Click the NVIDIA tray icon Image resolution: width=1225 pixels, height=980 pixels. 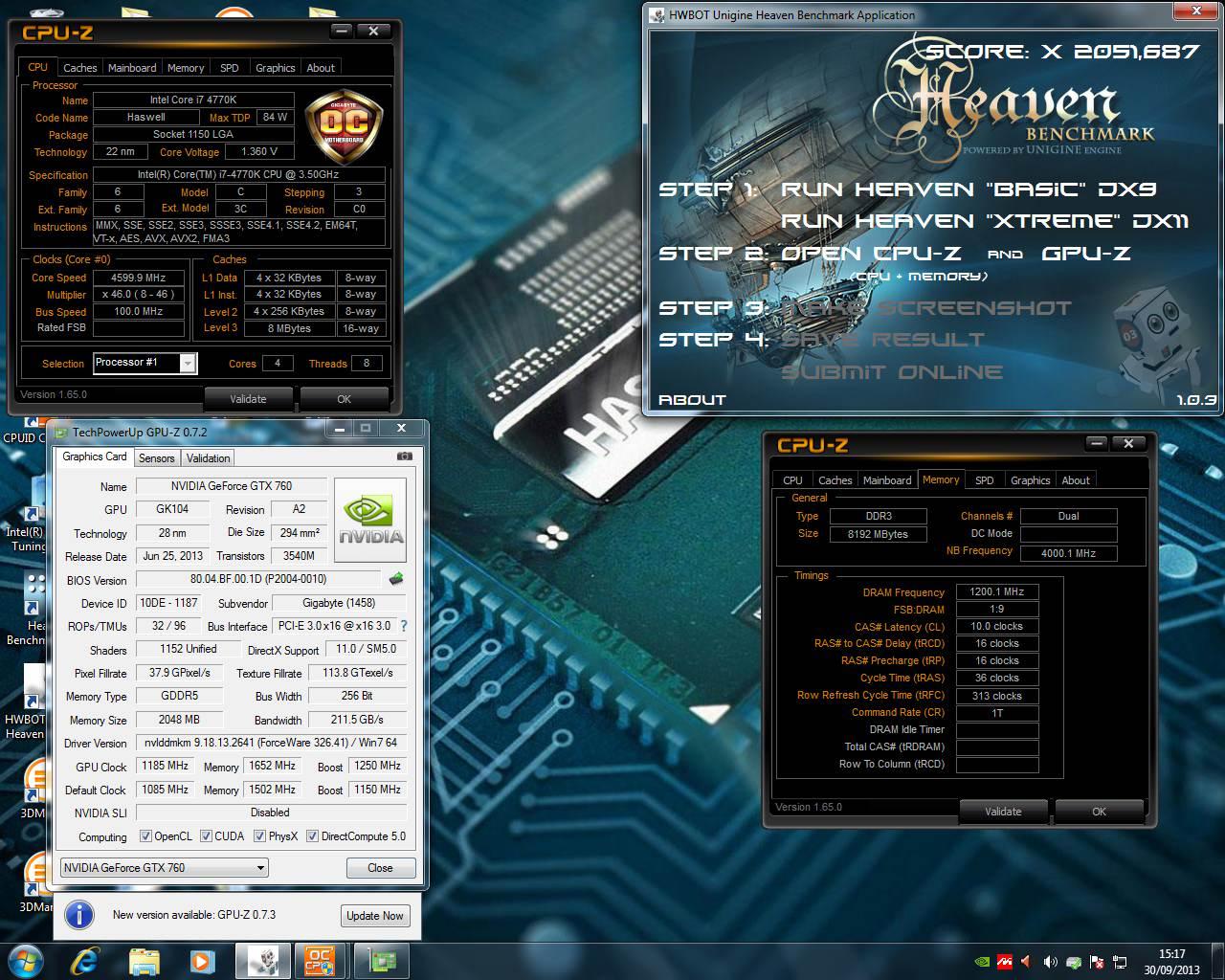(982, 961)
